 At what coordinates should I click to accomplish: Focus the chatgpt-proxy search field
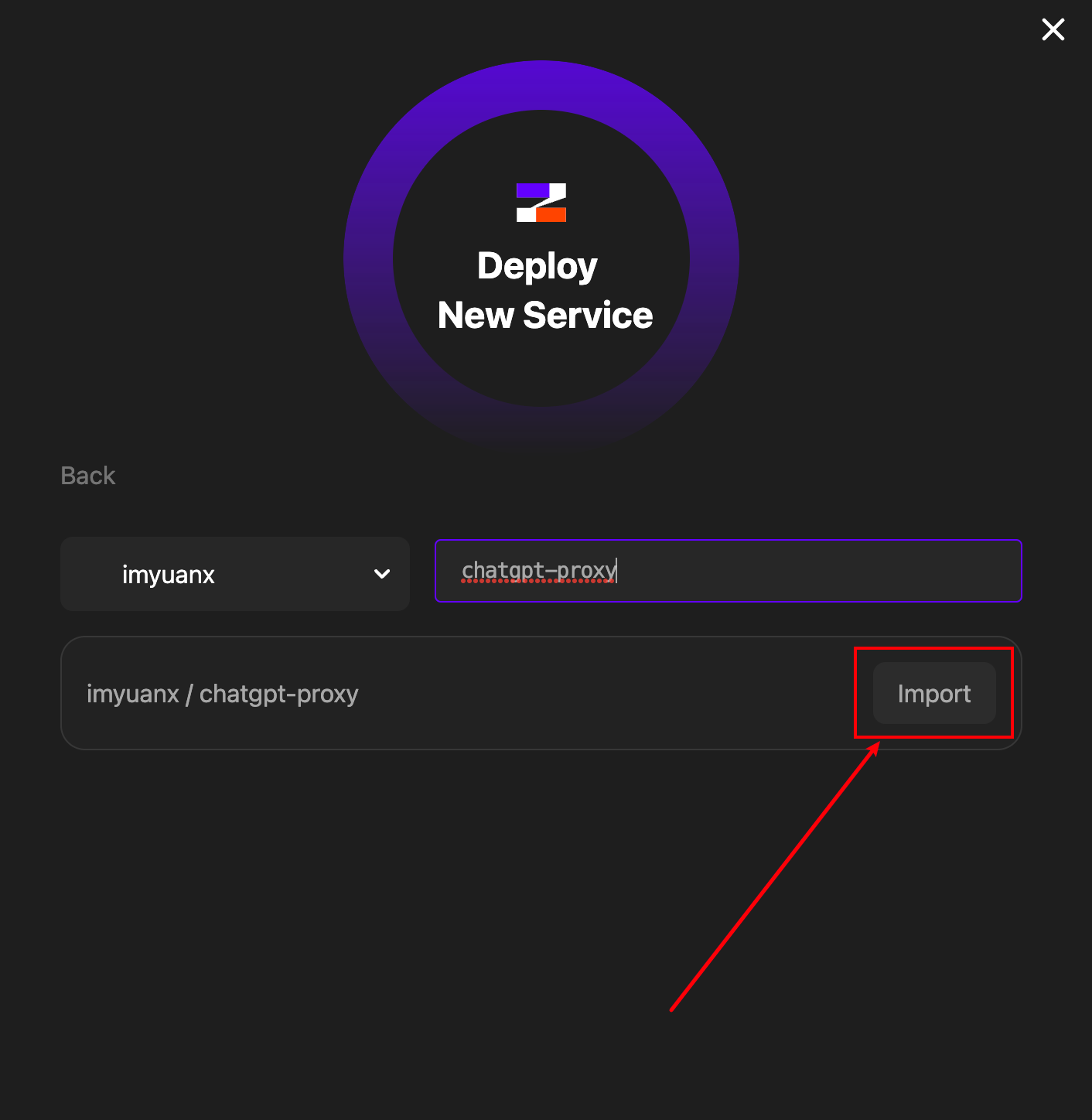729,571
